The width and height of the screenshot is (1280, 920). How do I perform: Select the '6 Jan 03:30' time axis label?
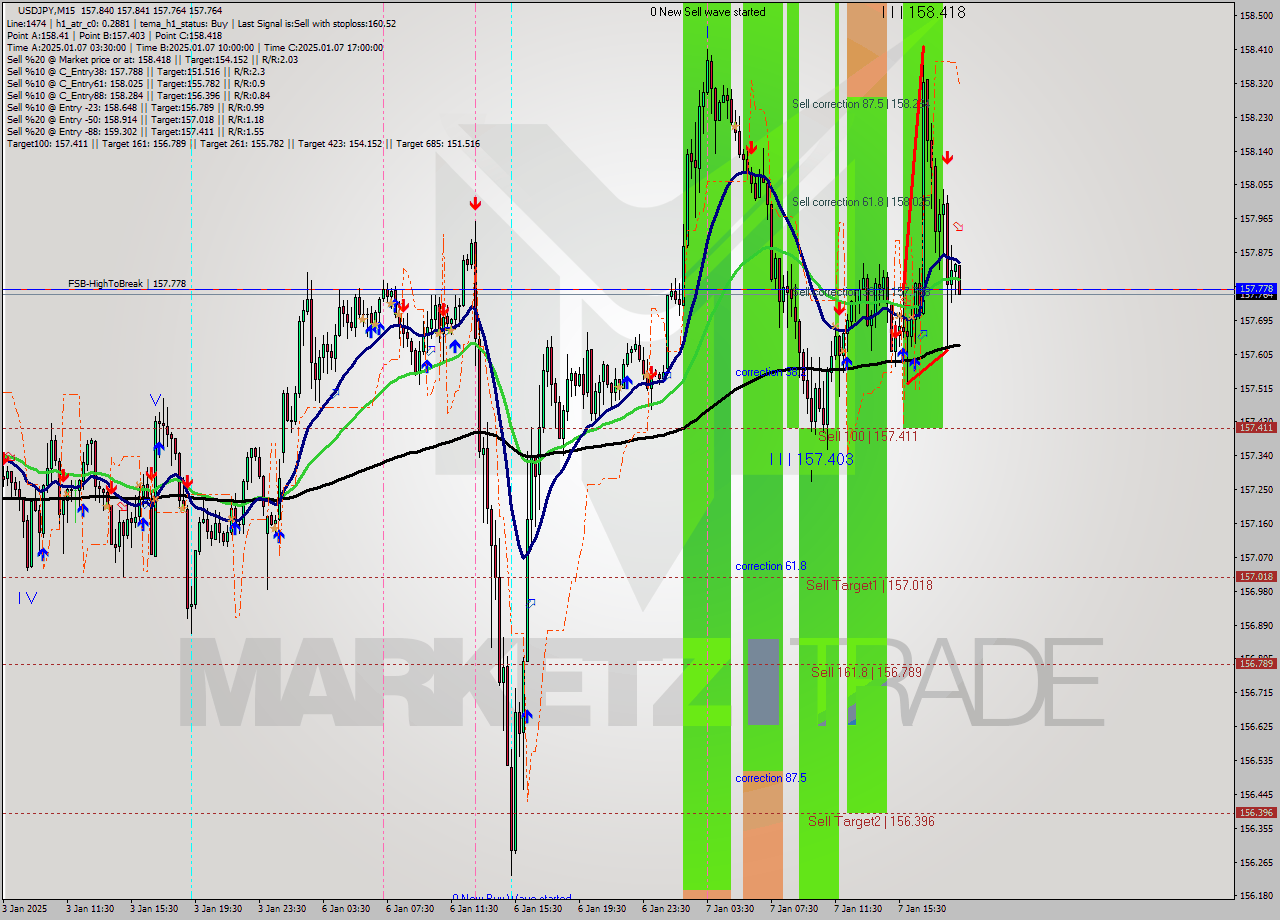pos(346,909)
